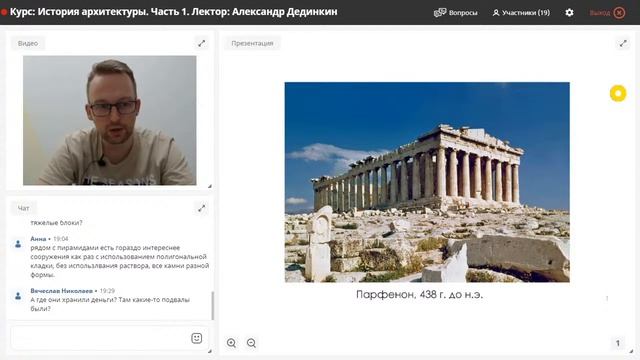Screen dimensions: 640x360
Task: Click the chat text 'тяжелые блоки?'
Action: [56, 223]
